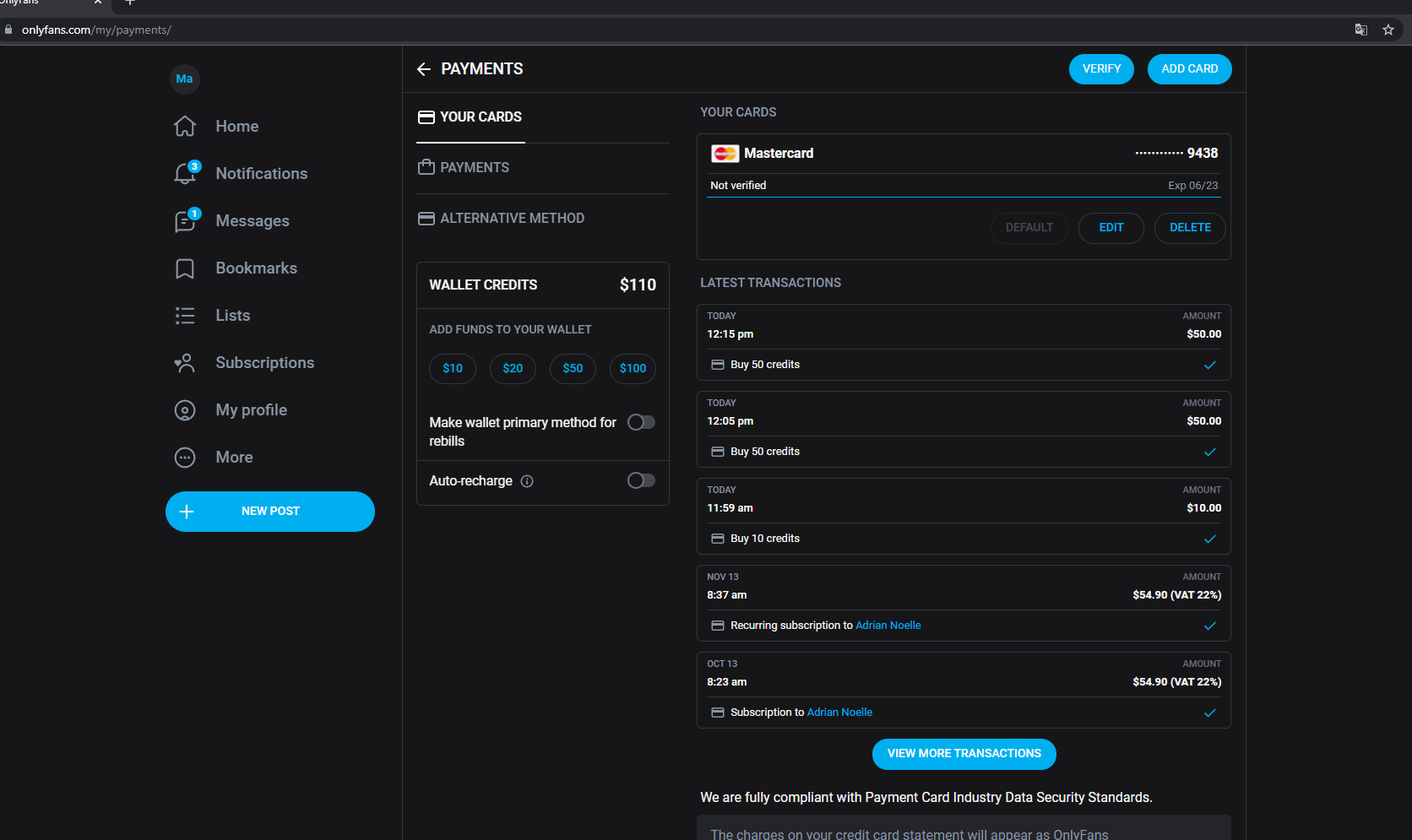Image resolution: width=1412 pixels, height=840 pixels.
Task: Click the 'Exp 06/23' expiry text
Action: pos(1192,186)
